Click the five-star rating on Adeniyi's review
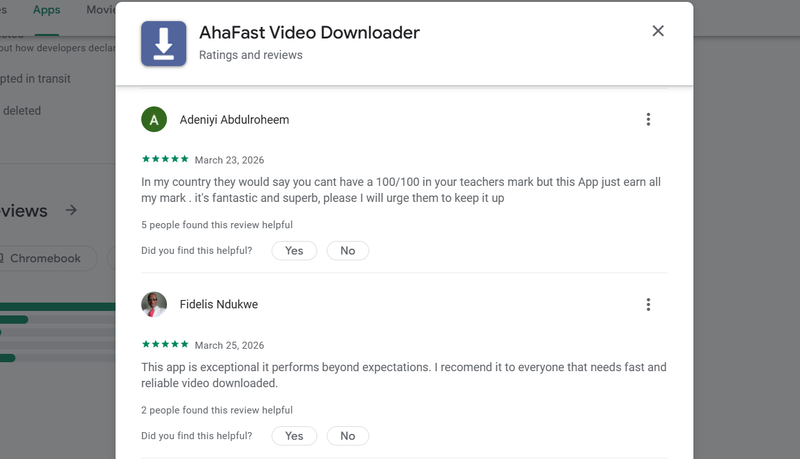Screen dimensions: 800x459 165,159
